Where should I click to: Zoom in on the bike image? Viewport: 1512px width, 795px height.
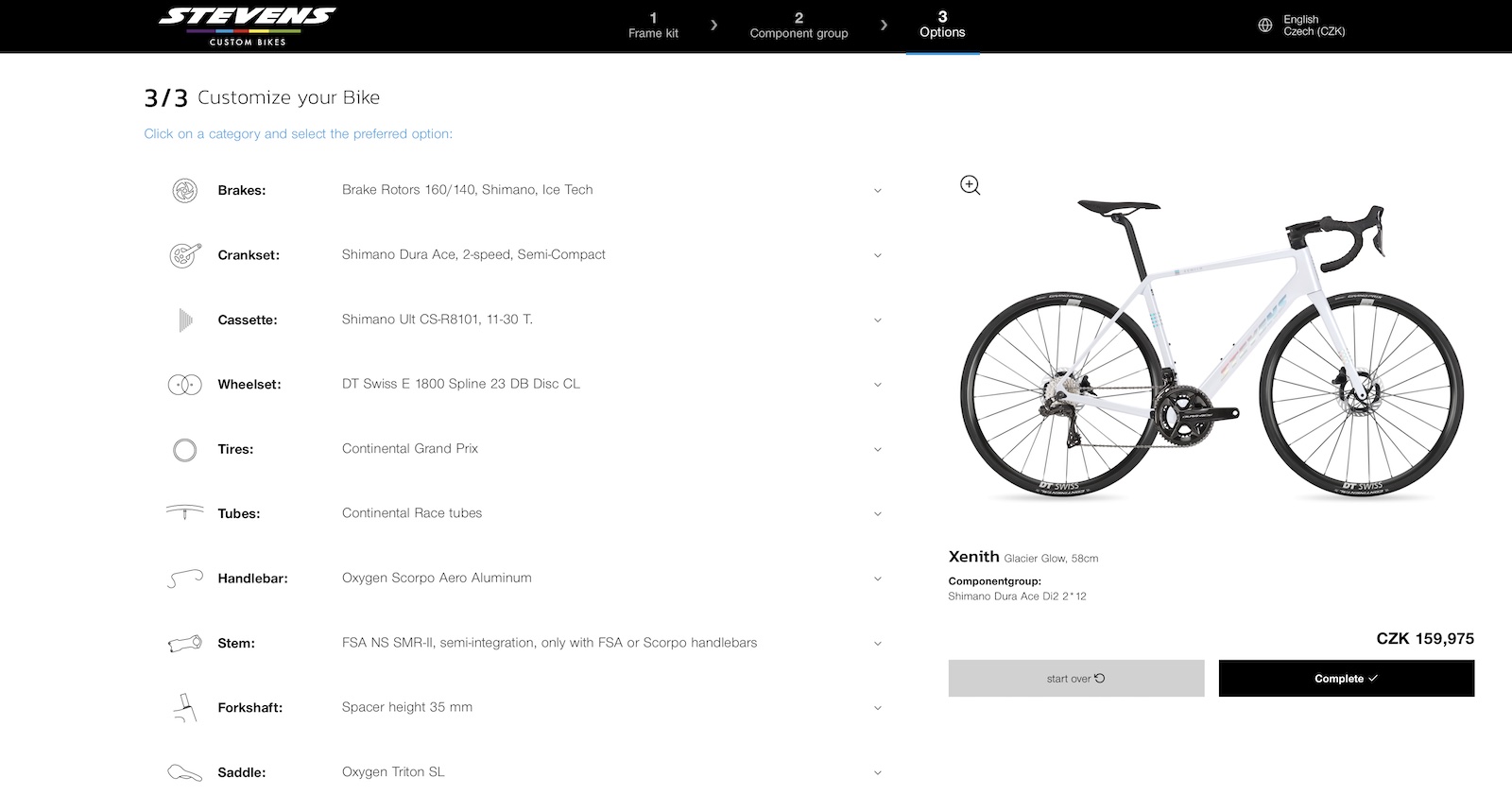970,185
